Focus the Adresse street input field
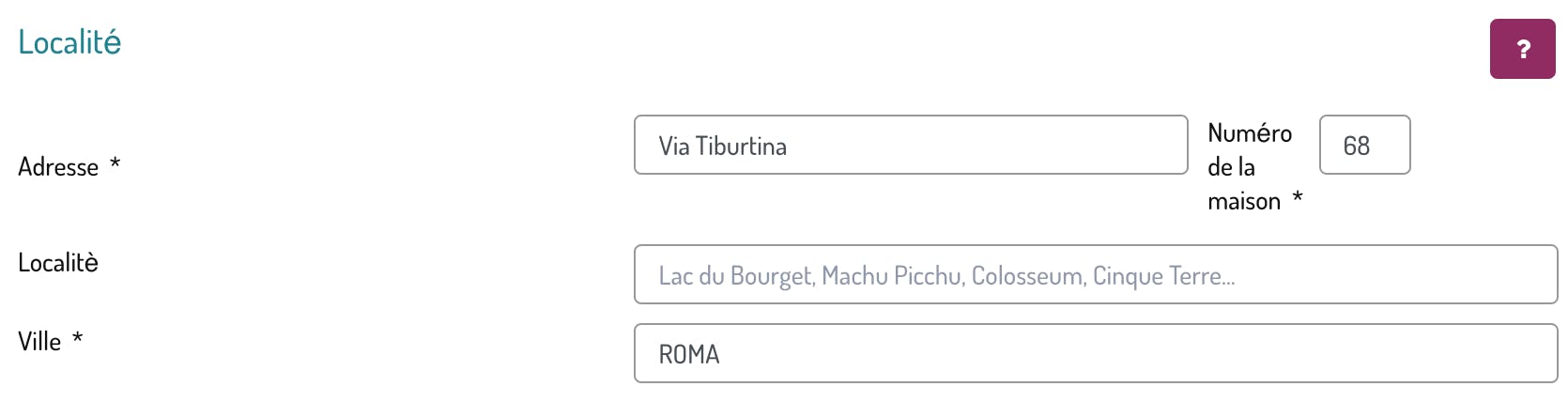 click(911, 145)
